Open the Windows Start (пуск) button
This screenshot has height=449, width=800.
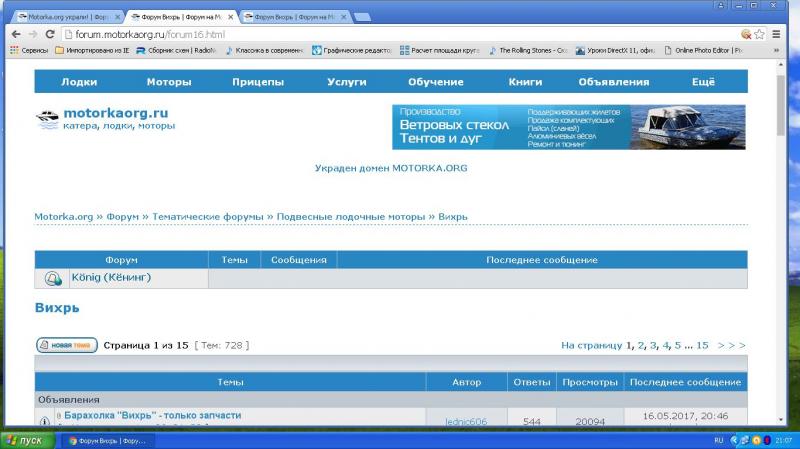[x=25, y=440]
